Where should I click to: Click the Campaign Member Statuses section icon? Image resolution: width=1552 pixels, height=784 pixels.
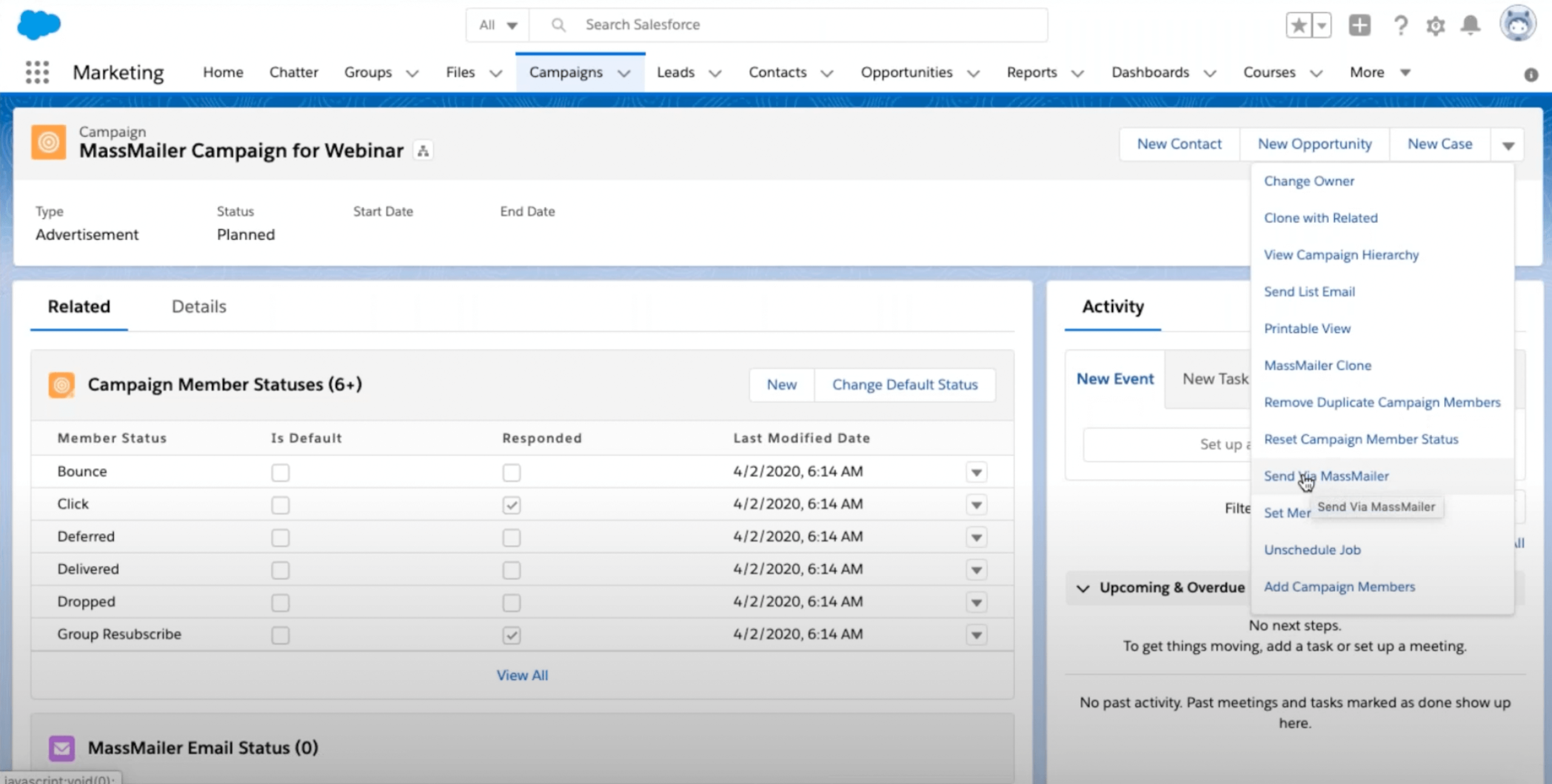[61, 385]
